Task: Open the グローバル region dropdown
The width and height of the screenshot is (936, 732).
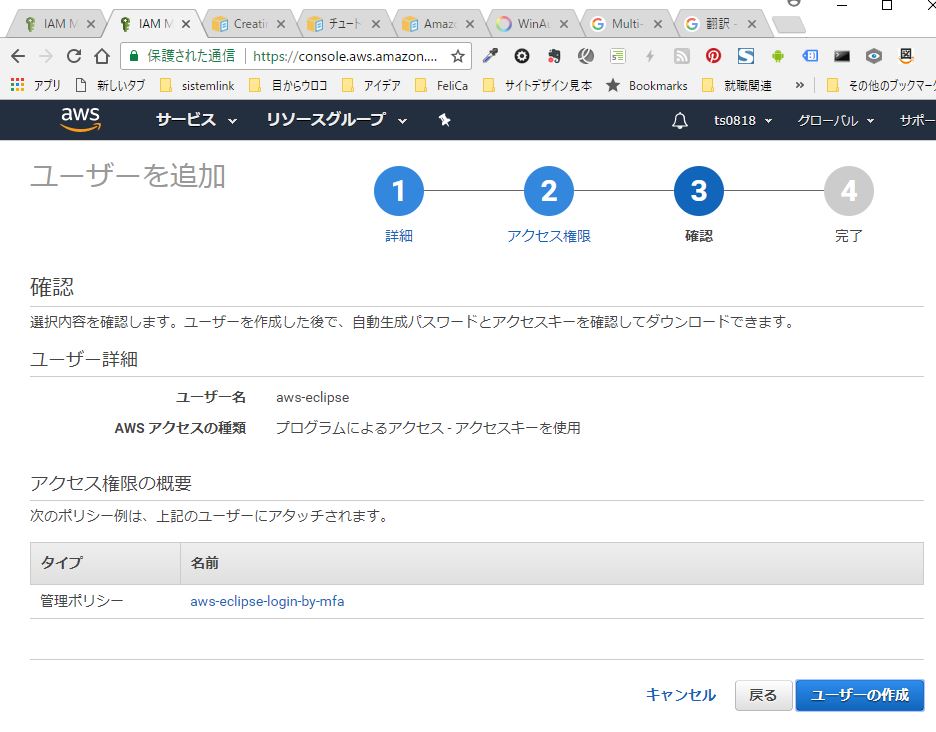Action: tap(836, 121)
